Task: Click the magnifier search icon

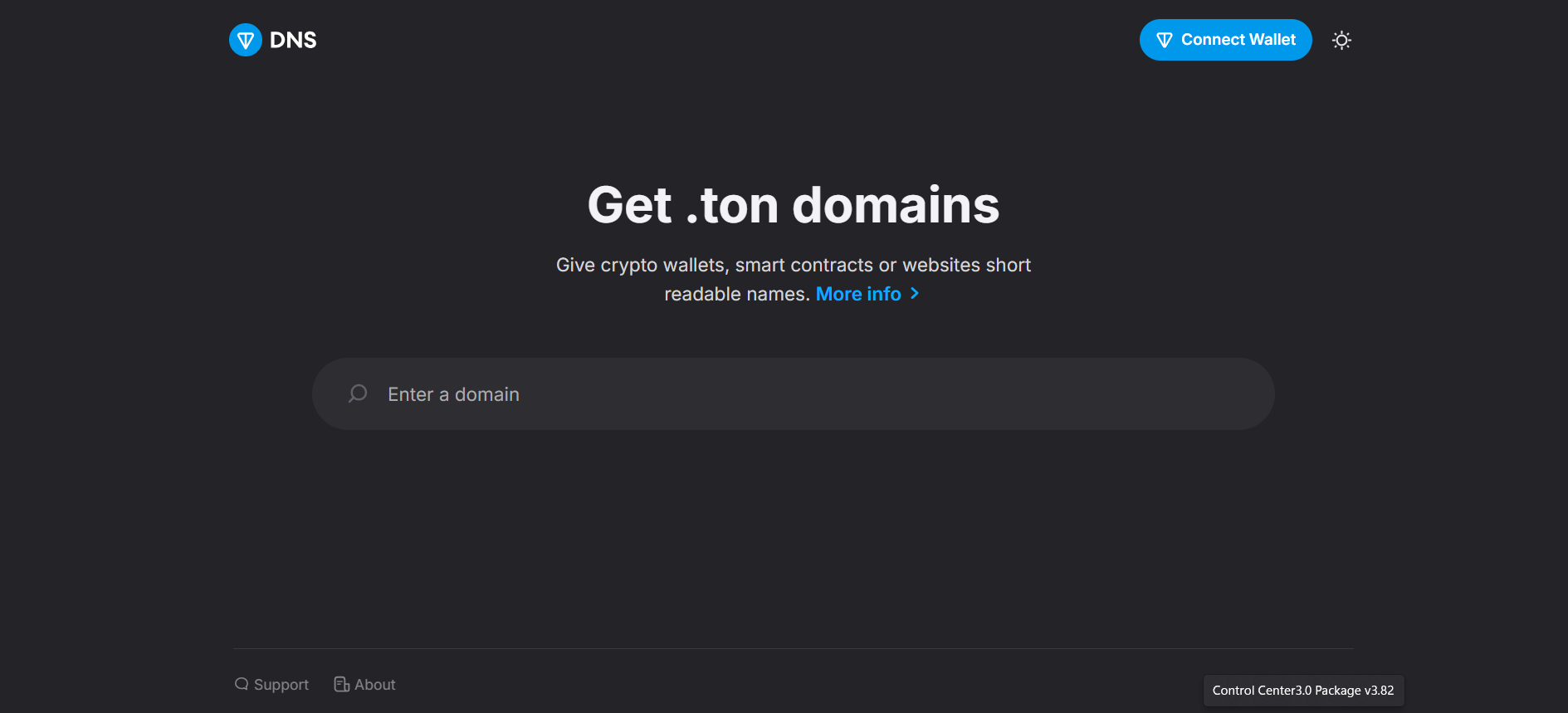Action: tap(358, 393)
